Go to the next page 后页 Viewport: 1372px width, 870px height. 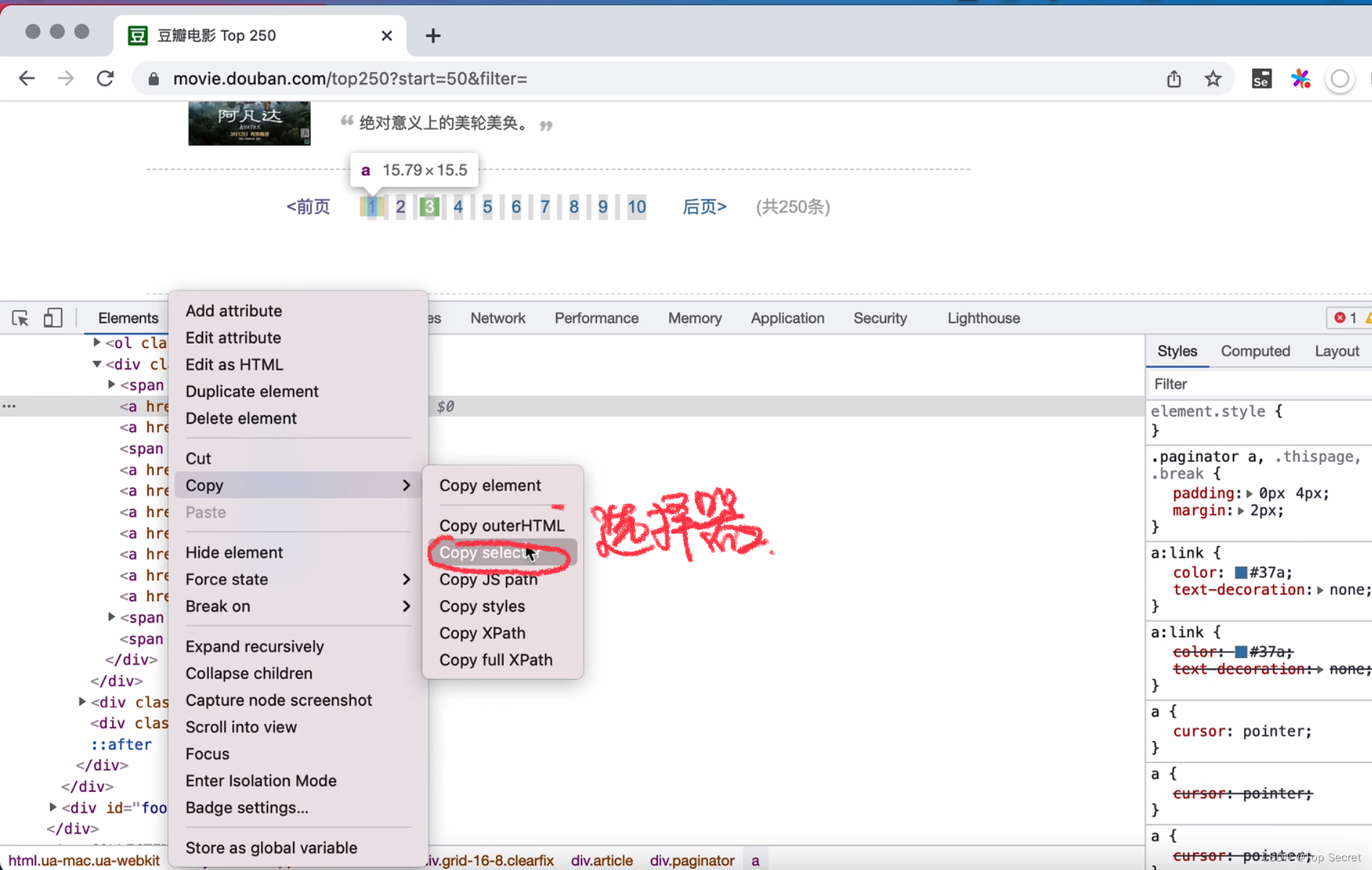click(704, 207)
